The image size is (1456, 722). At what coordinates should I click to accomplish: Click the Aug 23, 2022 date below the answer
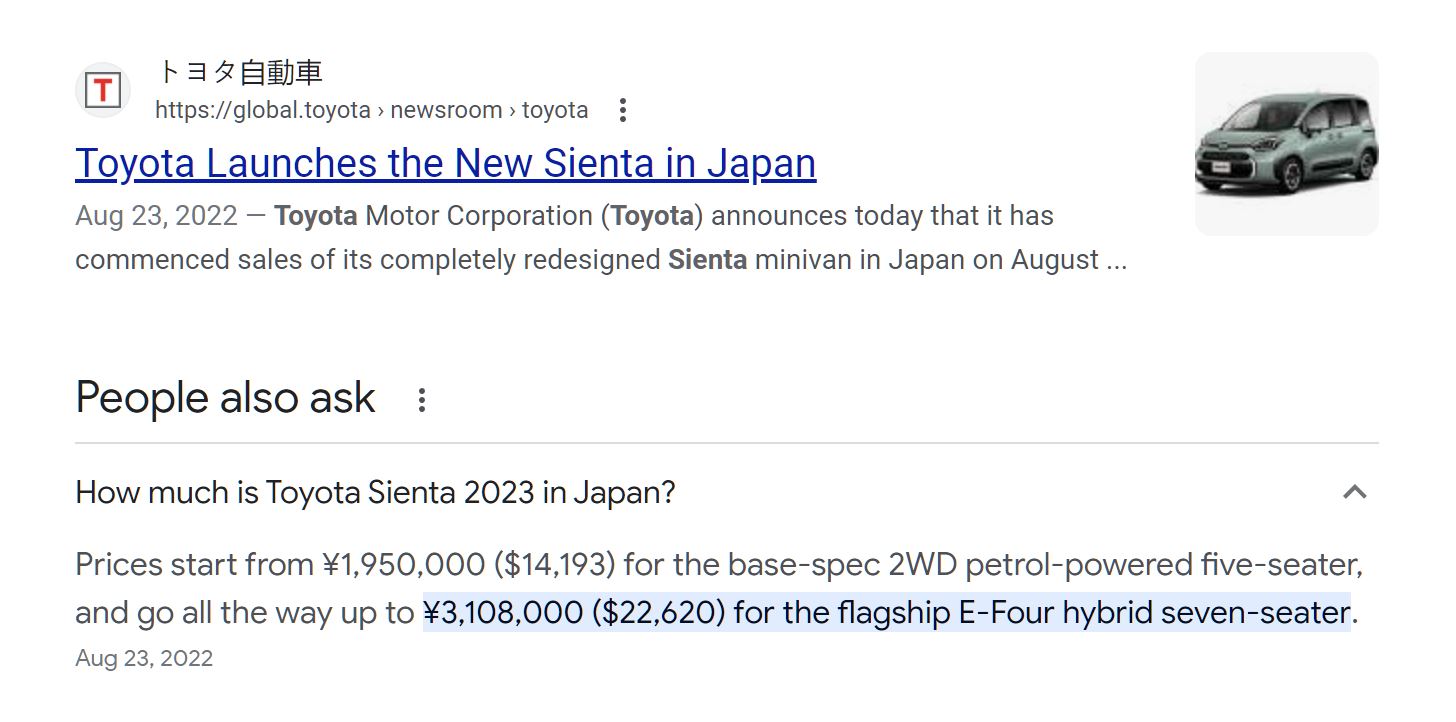(x=144, y=658)
